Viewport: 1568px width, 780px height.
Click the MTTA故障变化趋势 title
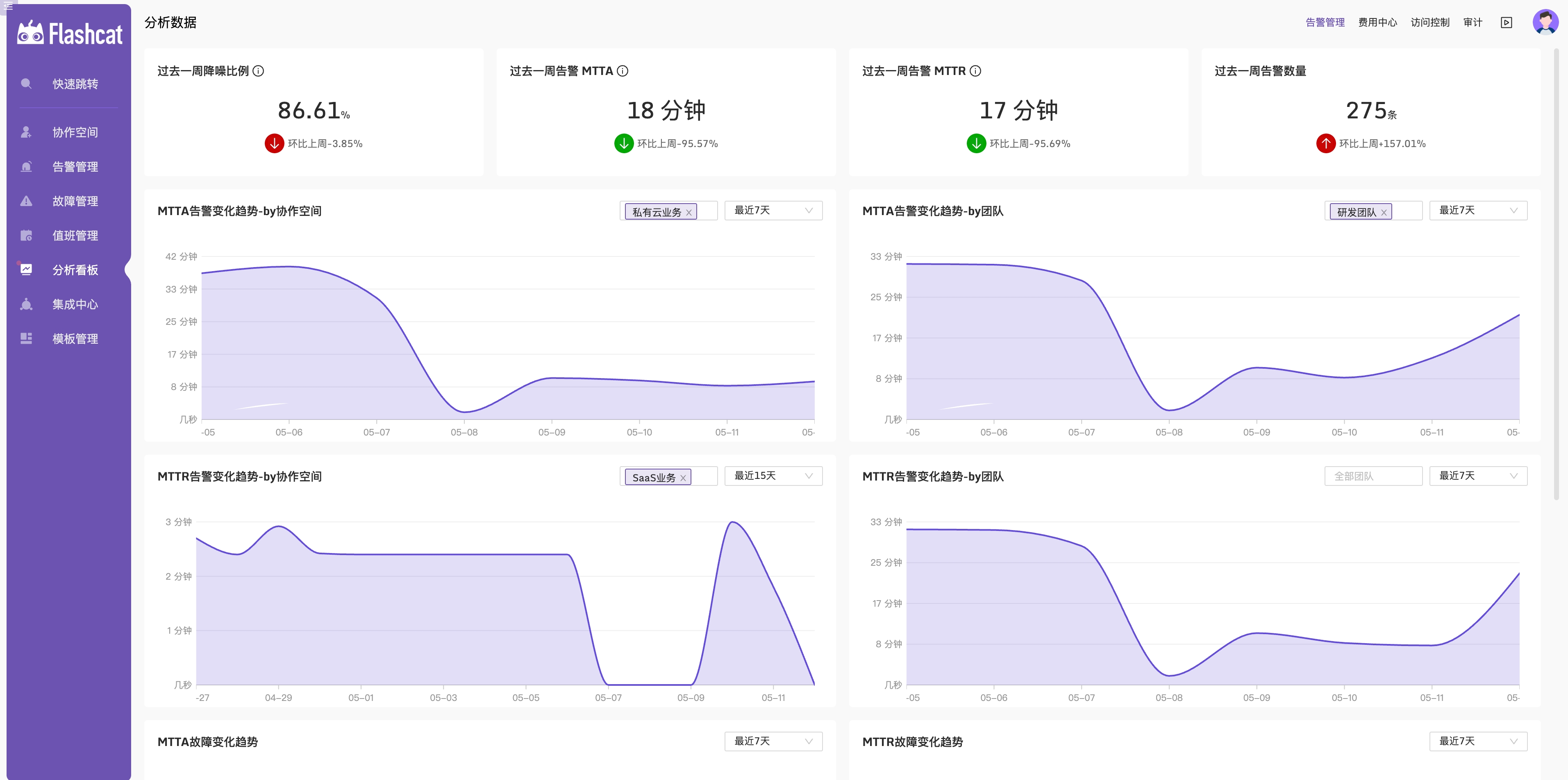207,741
